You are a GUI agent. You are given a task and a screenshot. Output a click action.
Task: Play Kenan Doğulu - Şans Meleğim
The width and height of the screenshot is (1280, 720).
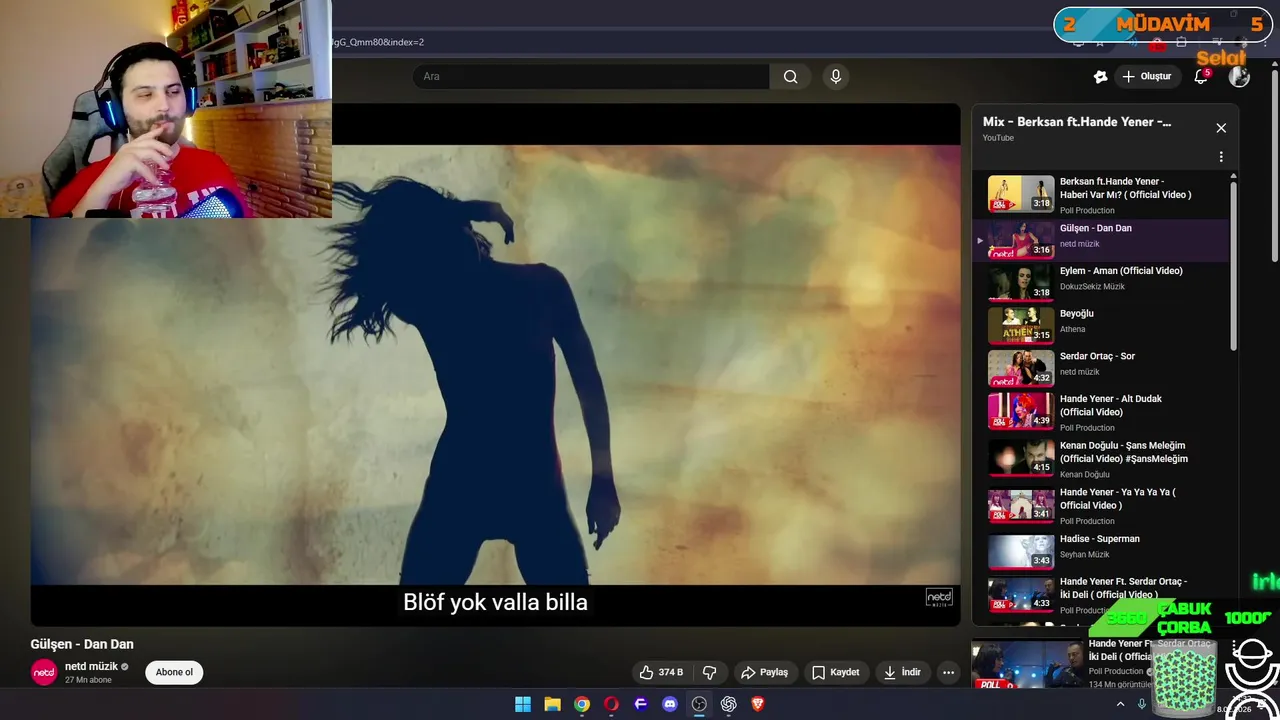[x=1100, y=458]
